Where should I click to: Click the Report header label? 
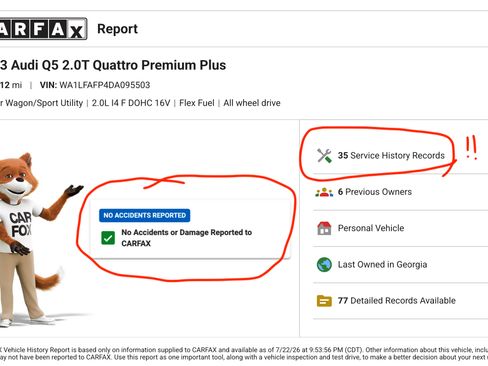click(x=117, y=29)
